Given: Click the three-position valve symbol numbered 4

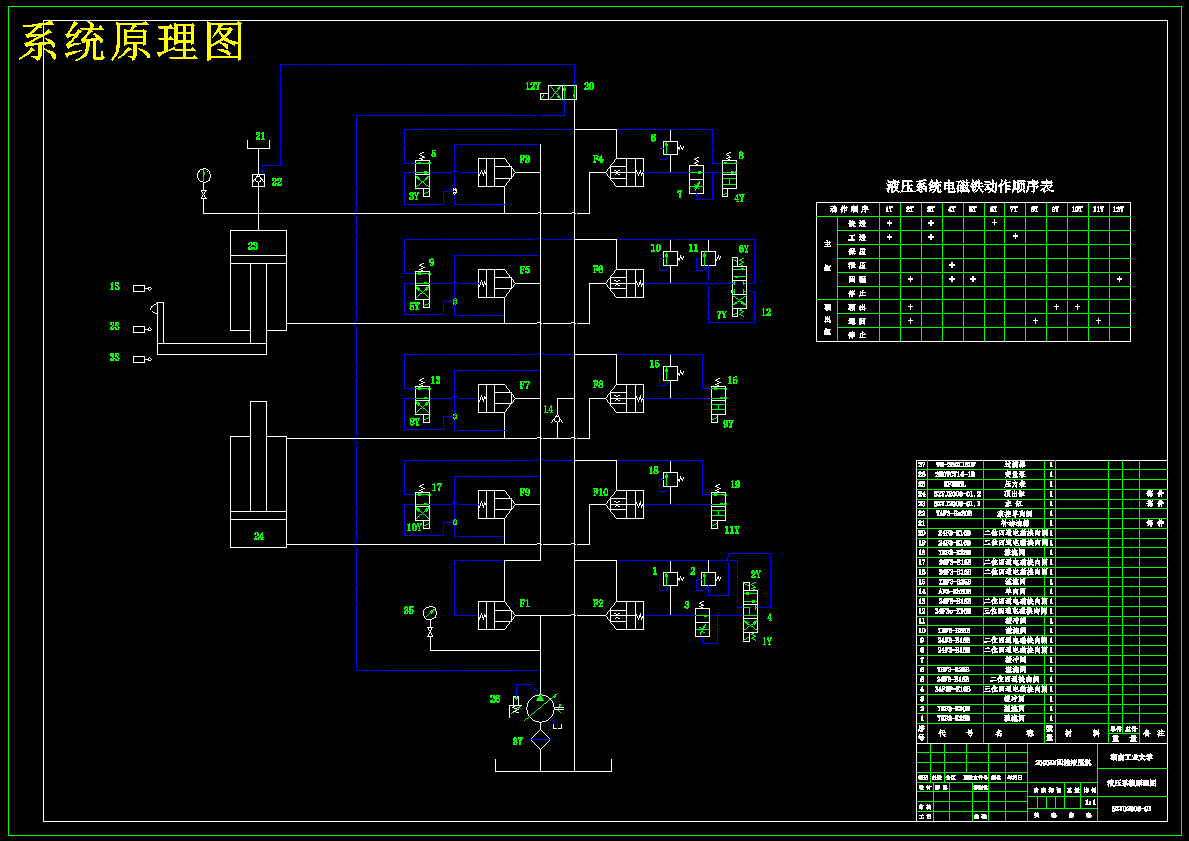Looking at the screenshot, I should click(x=750, y=611).
